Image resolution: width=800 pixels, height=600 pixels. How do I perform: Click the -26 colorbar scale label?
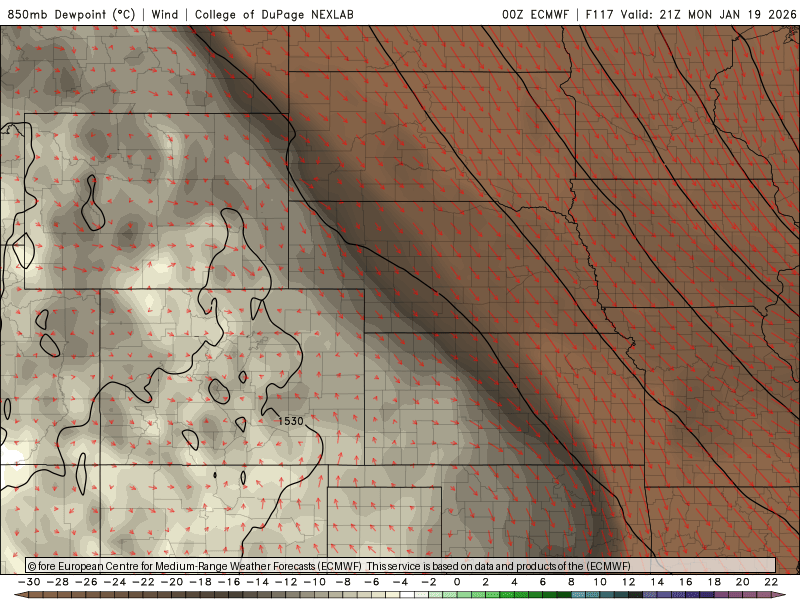86,582
